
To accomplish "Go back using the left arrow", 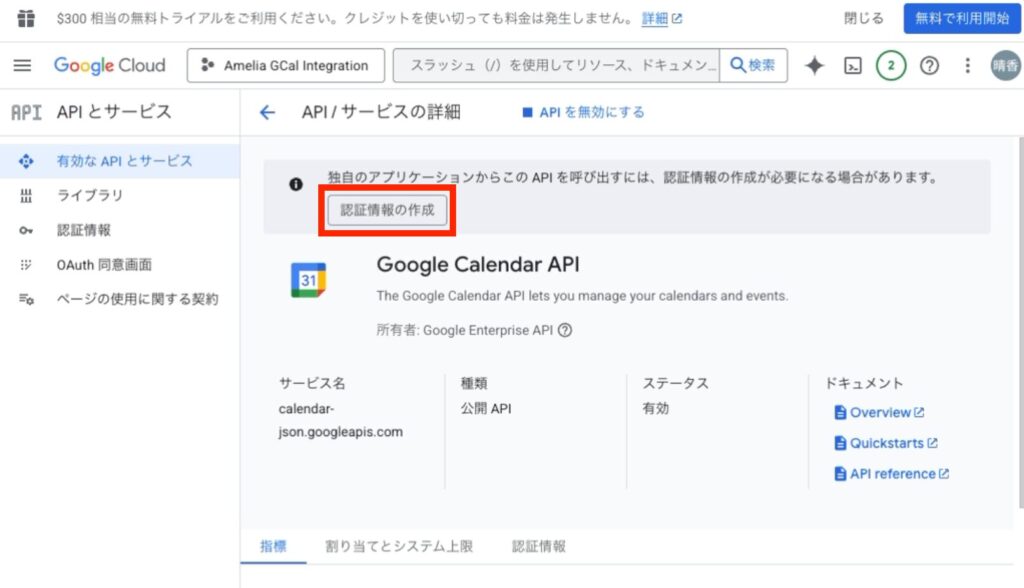I will pos(267,113).
